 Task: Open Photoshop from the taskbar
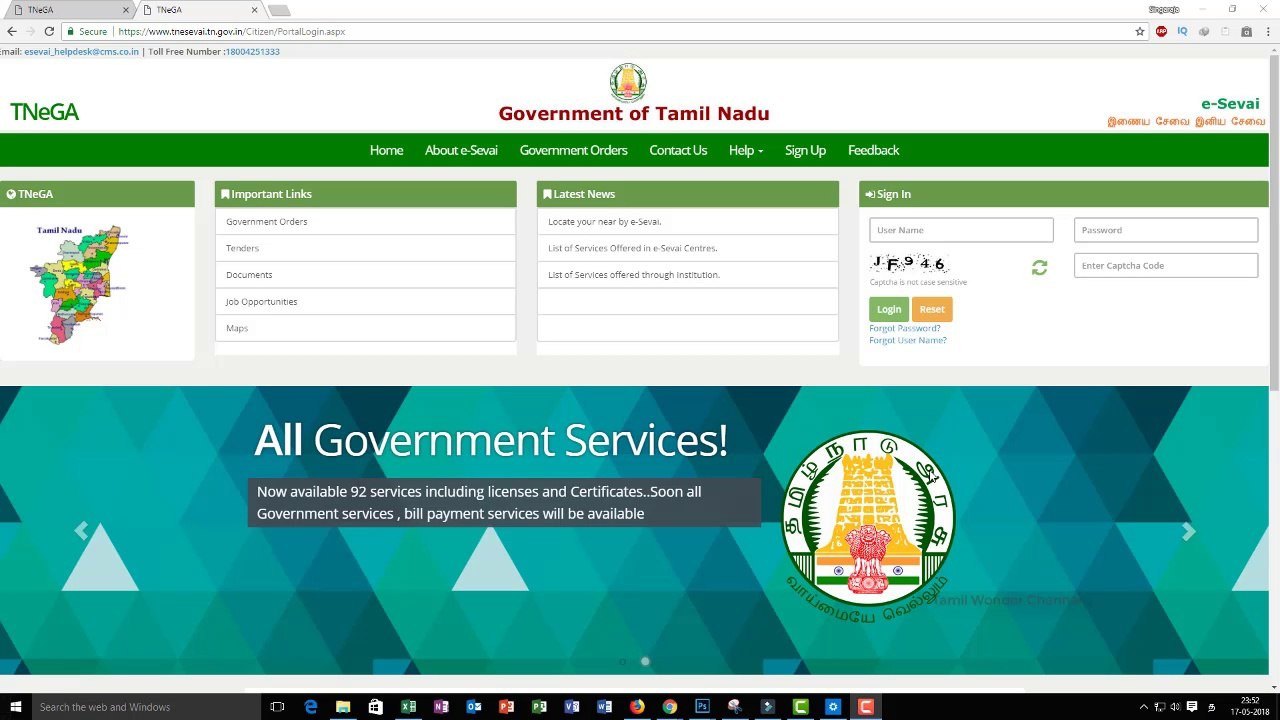coord(702,707)
